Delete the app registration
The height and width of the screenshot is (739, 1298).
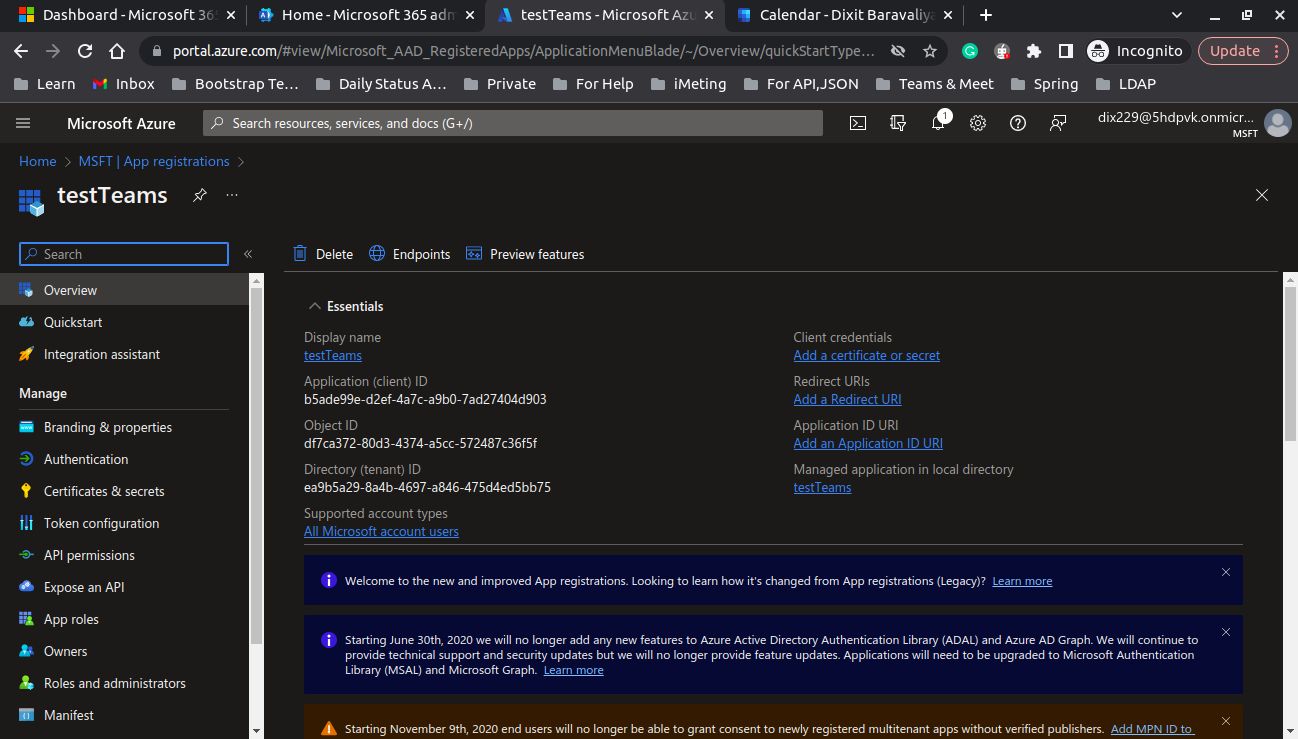pos(323,254)
